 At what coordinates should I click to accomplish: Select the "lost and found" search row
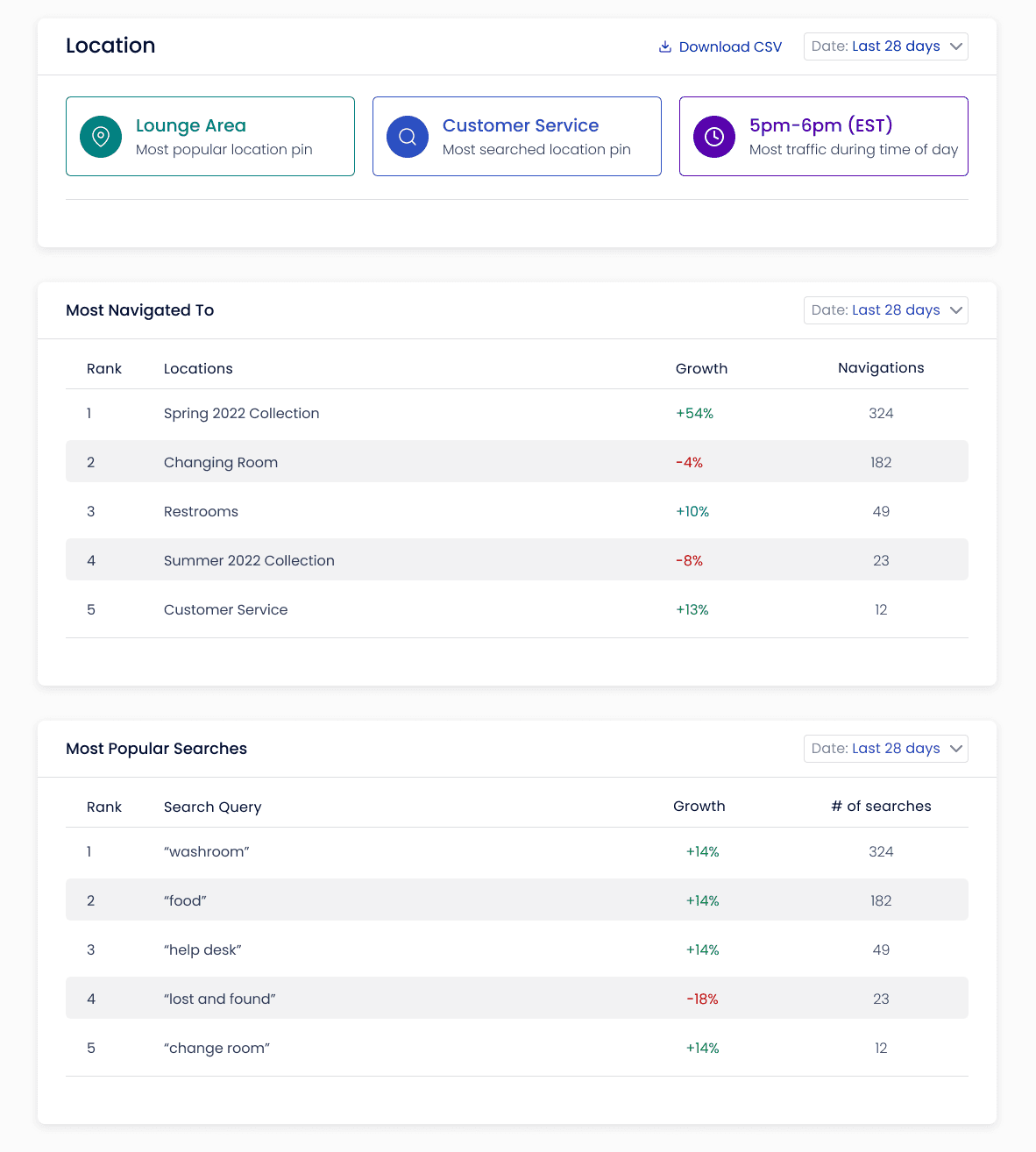[x=517, y=998]
